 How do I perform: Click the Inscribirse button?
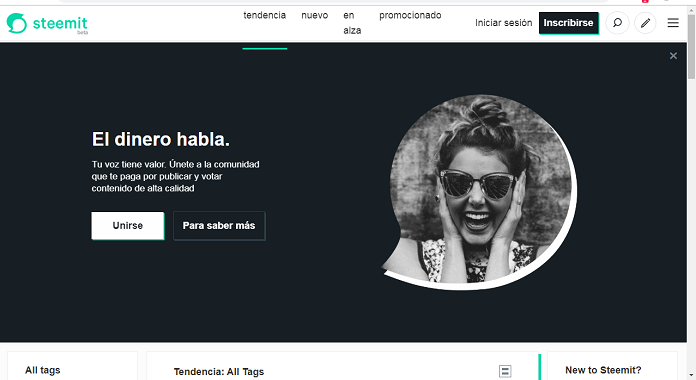[x=569, y=23]
